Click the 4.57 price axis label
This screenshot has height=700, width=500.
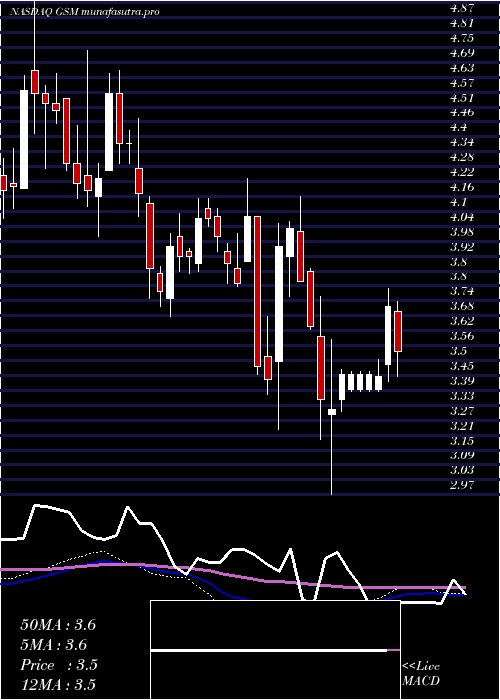pos(462,83)
